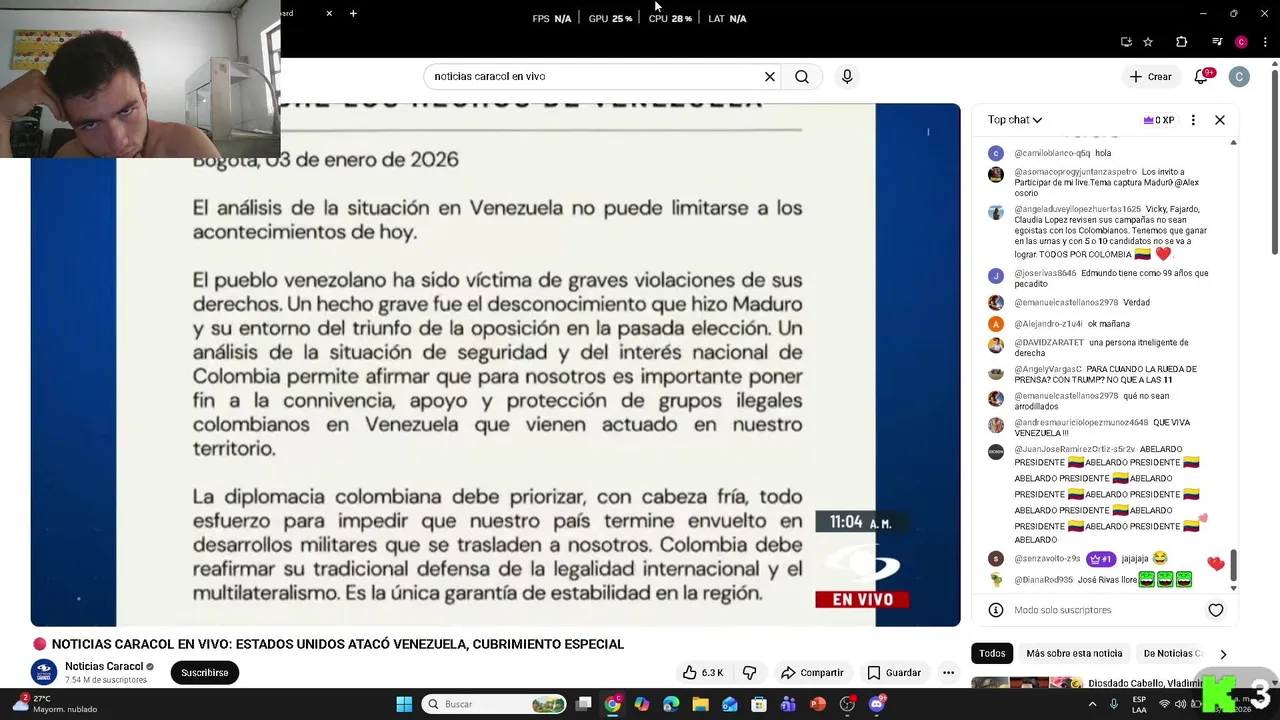This screenshot has height=720, width=1280.
Task: Open File Explorer from the taskbar
Action: [x=701, y=704]
